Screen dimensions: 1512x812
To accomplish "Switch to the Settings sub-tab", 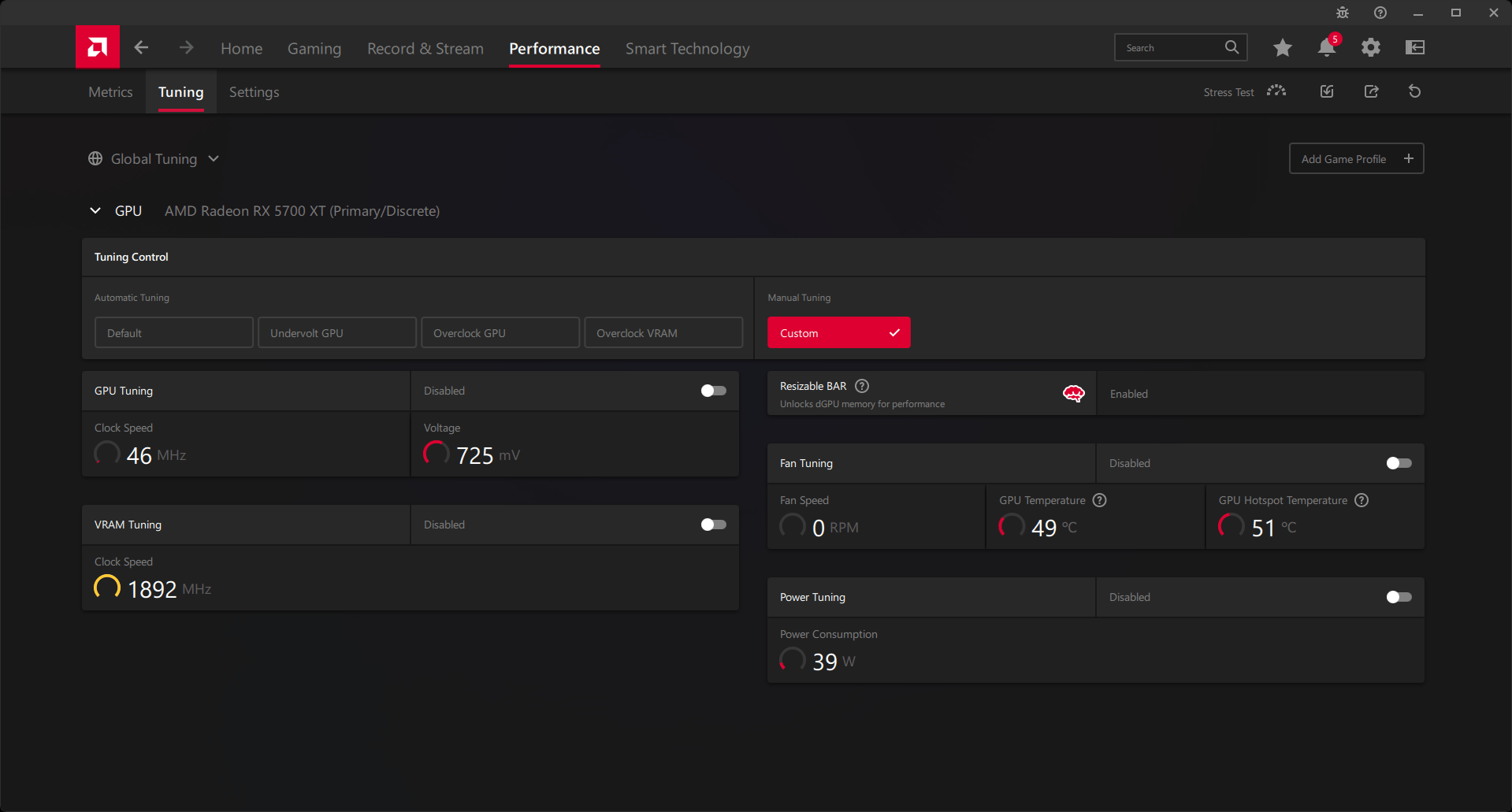I will tap(254, 91).
